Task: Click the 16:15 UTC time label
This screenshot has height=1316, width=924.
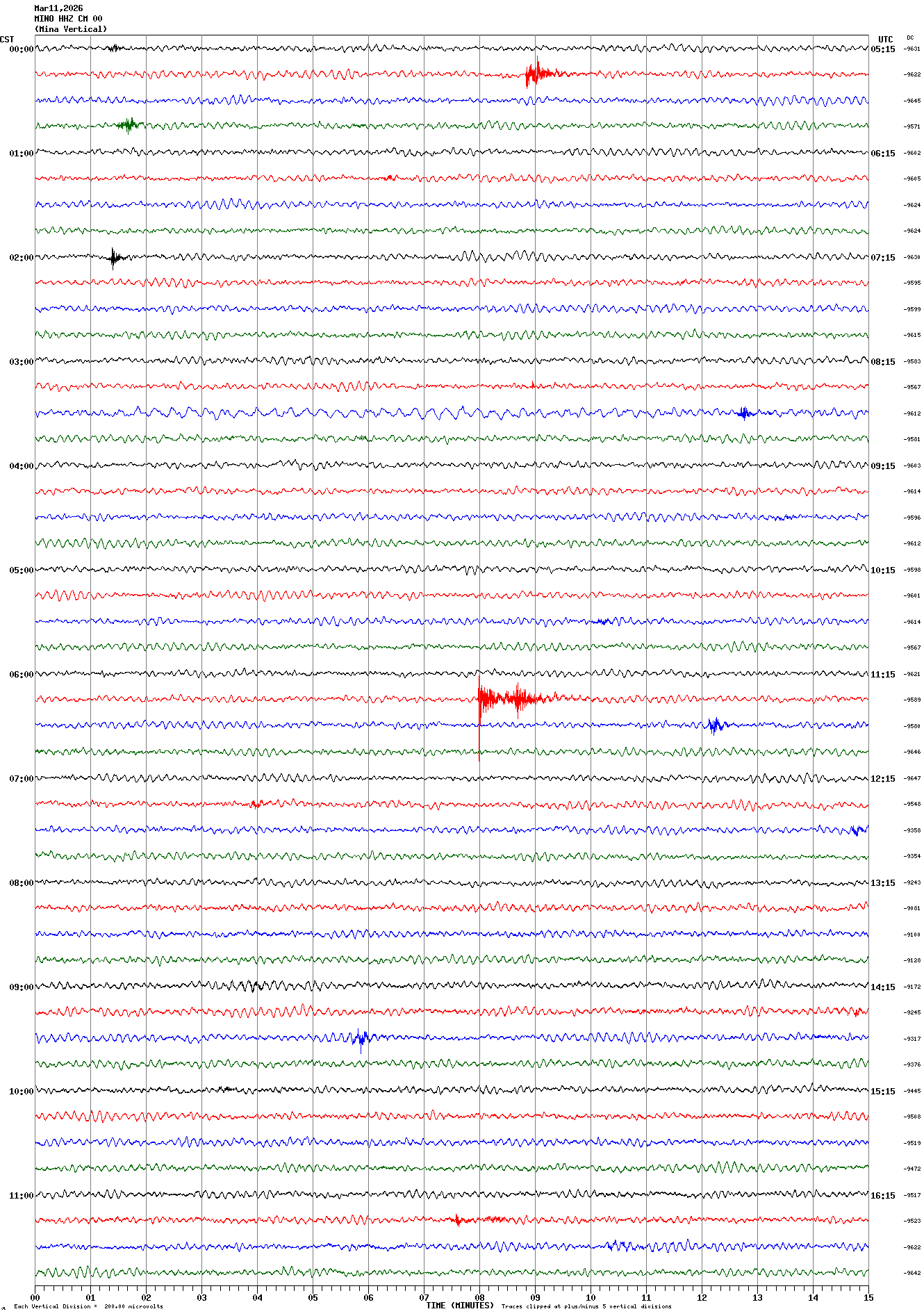Action: pyautogui.click(x=883, y=1196)
